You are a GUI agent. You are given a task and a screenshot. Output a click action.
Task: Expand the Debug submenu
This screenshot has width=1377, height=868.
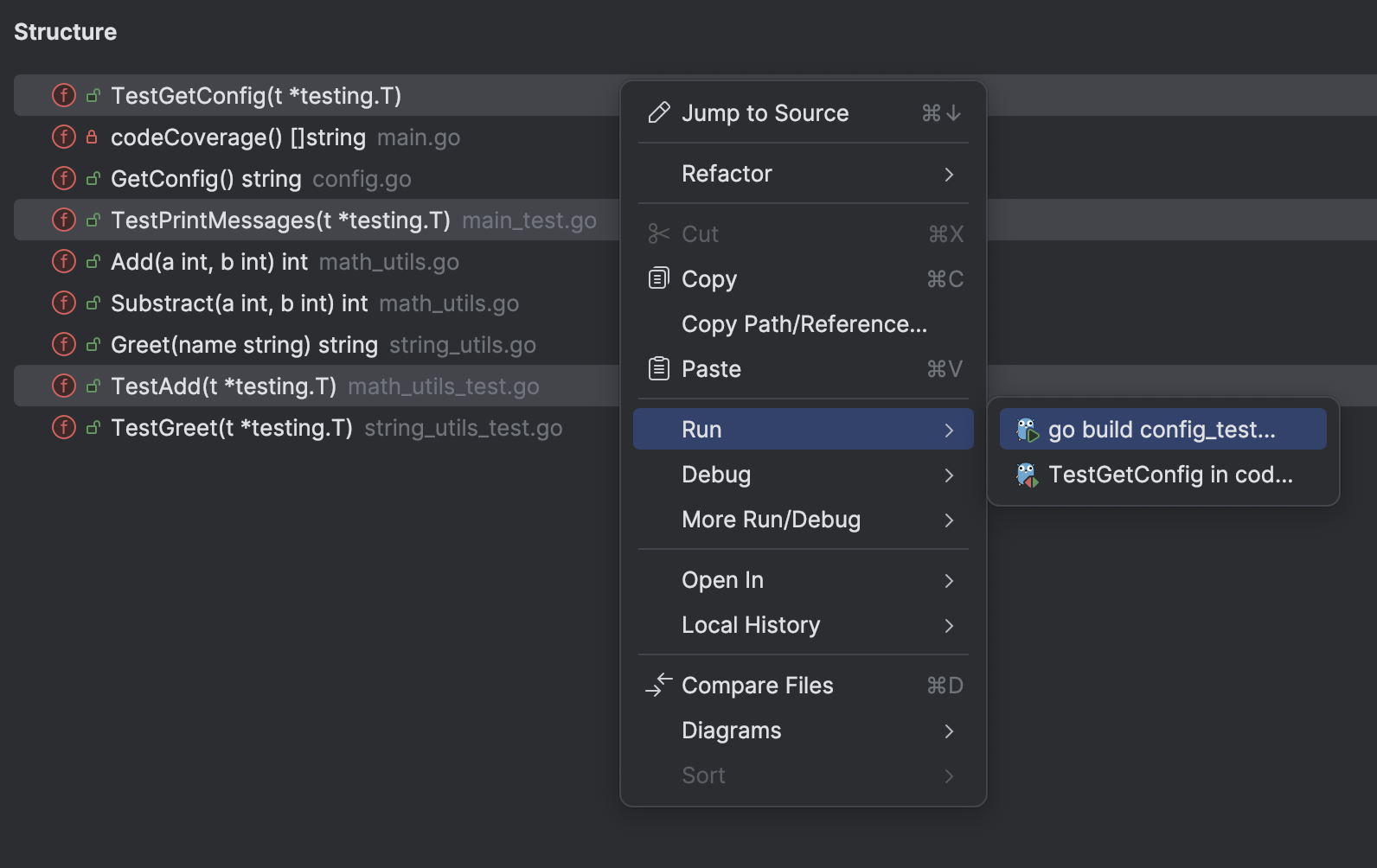pos(803,475)
